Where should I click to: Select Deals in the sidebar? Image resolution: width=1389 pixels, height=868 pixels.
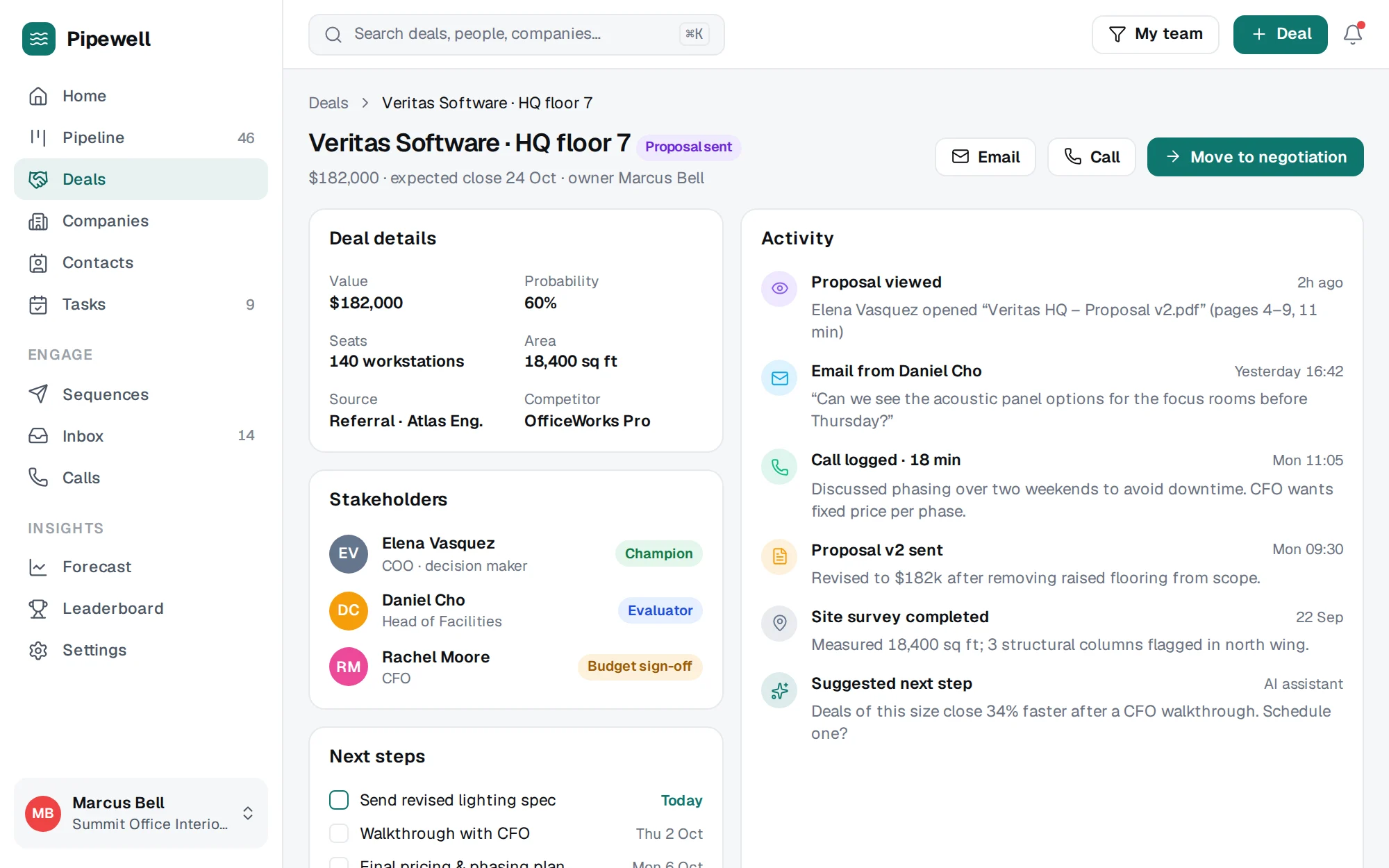tap(141, 179)
